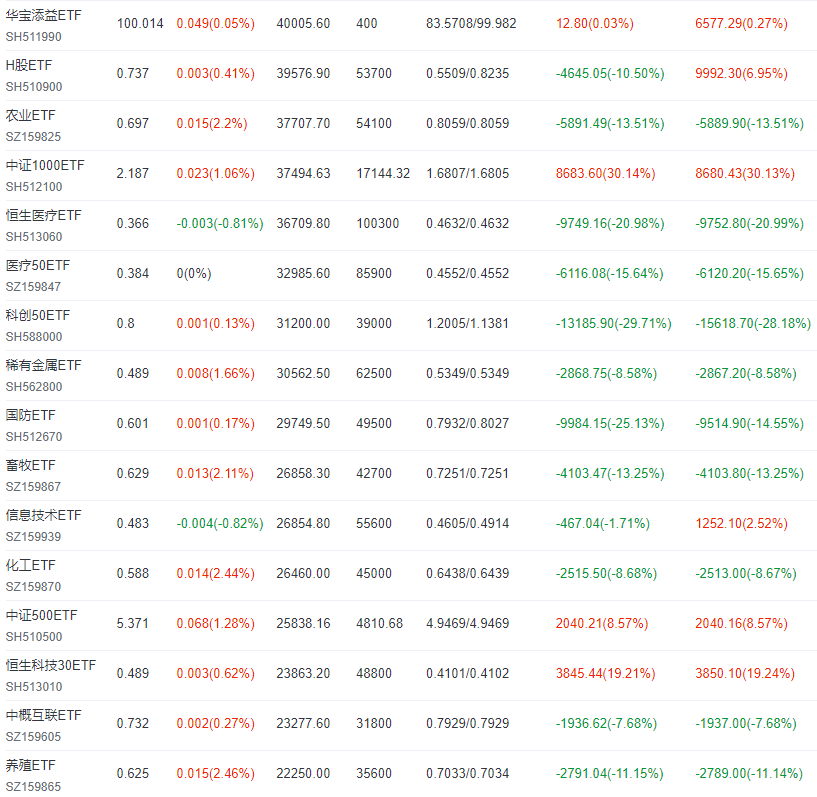This screenshot has height=797, width=817.
Task: Select cumulative profit 1252.10(2.52%)
Action: [x=741, y=524]
